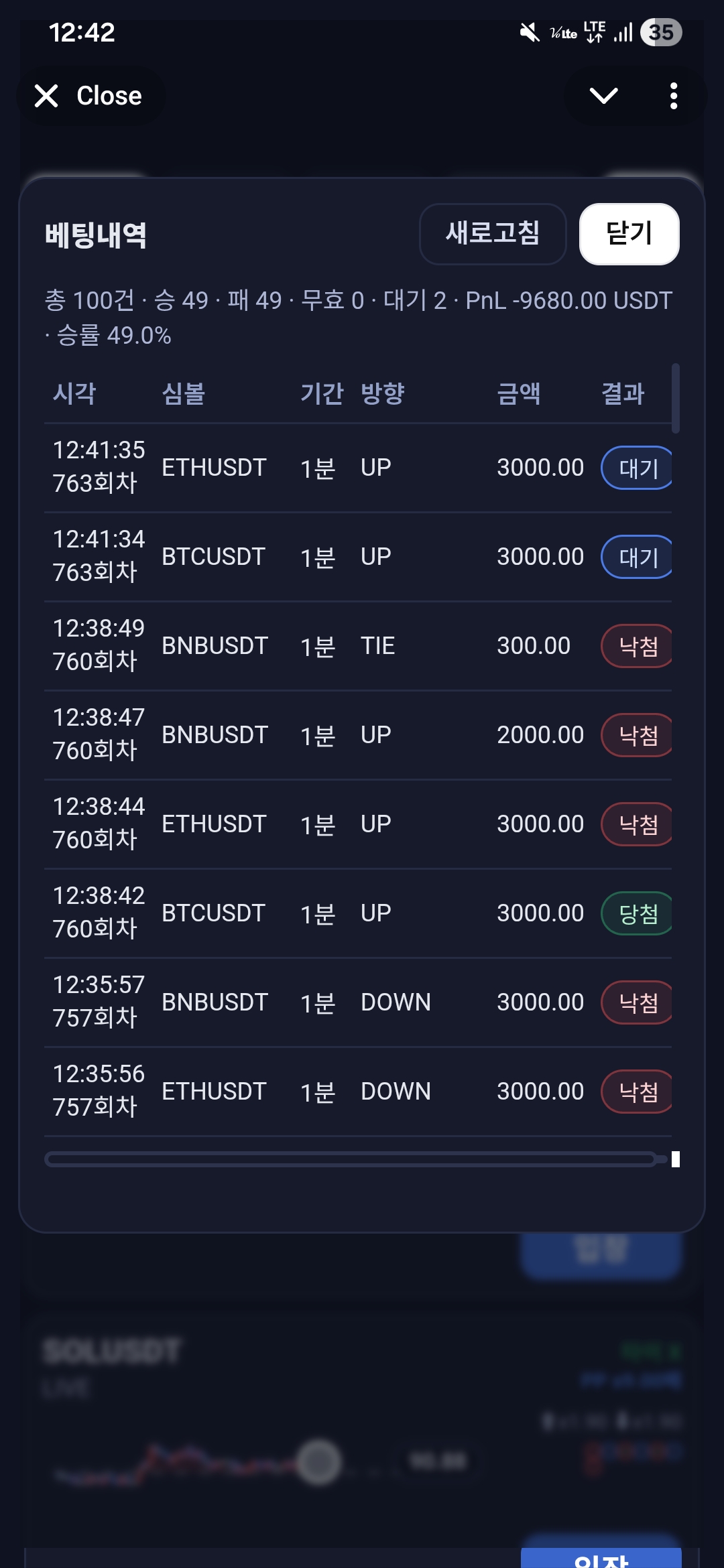
Task: Tap the 대기 badge on BTCUSDT 12:41:34 row
Action: (637, 557)
